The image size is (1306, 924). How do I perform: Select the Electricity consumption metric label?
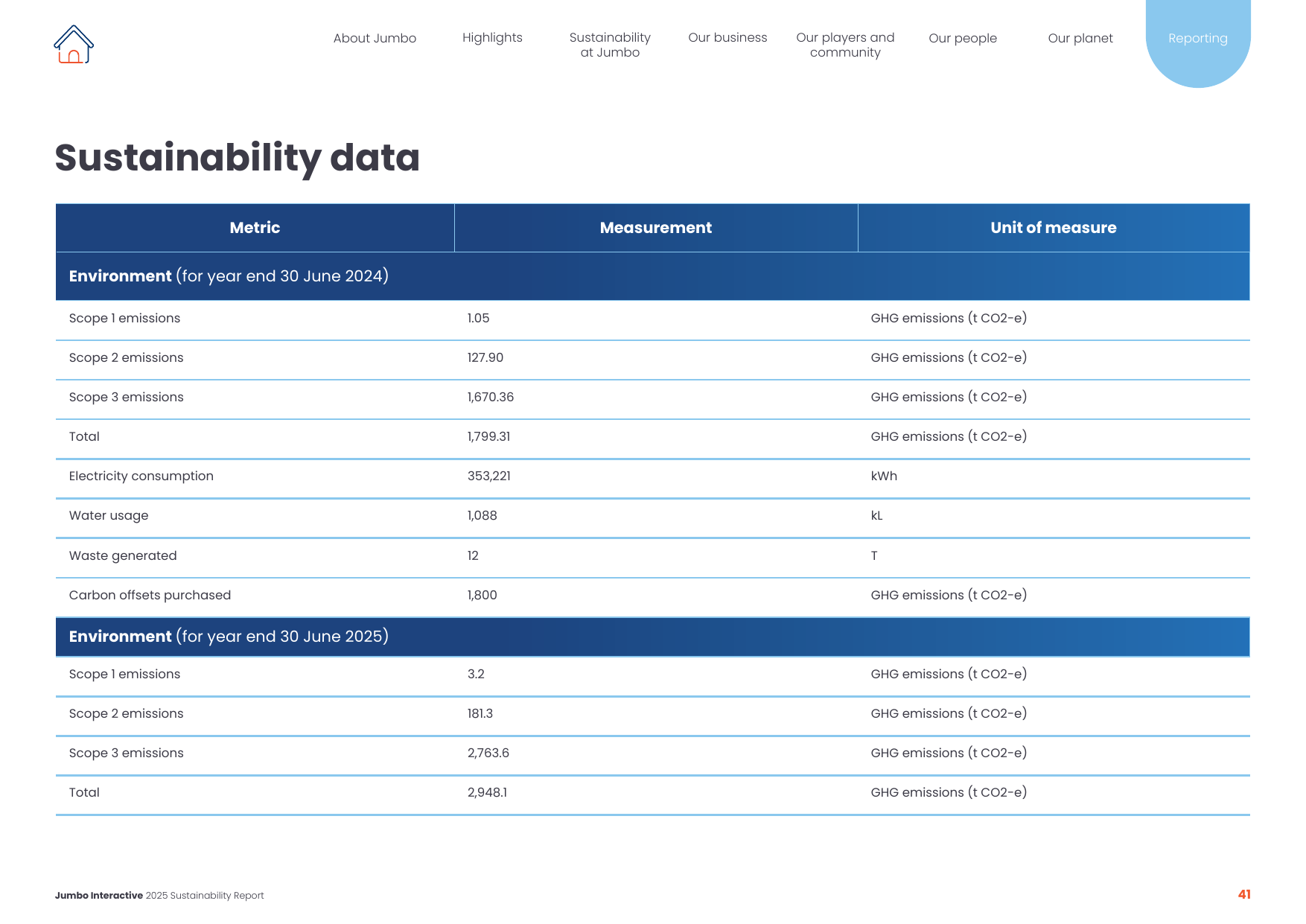(x=141, y=477)
